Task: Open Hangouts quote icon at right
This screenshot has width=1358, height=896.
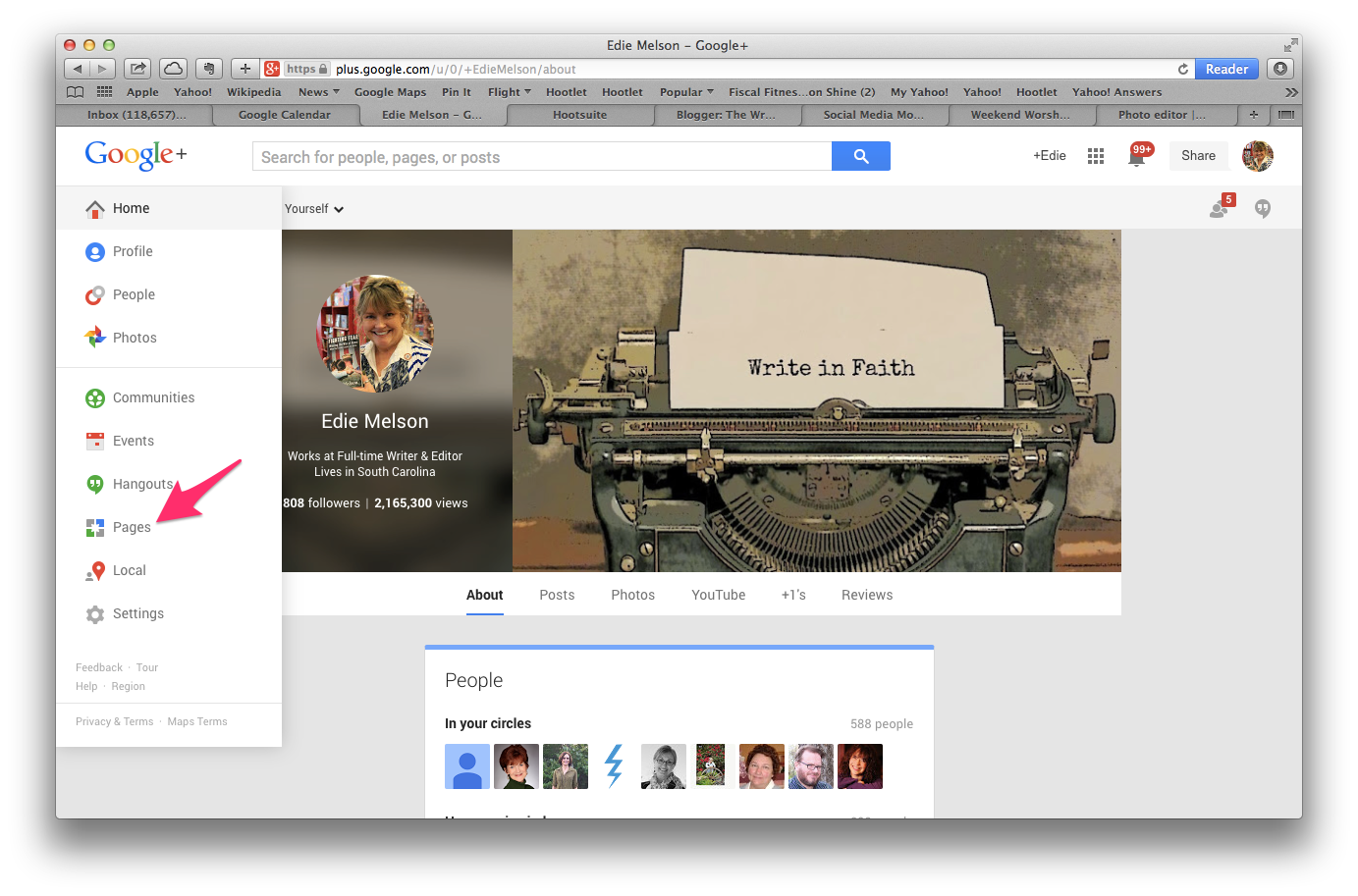Action: 1263,208
